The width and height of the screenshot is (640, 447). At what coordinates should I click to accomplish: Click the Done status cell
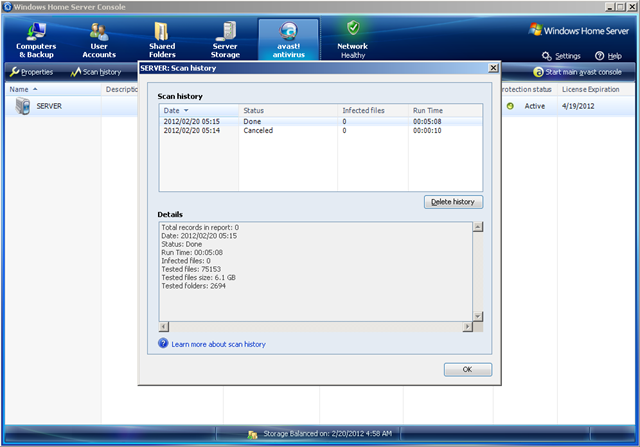click(252, 121)
